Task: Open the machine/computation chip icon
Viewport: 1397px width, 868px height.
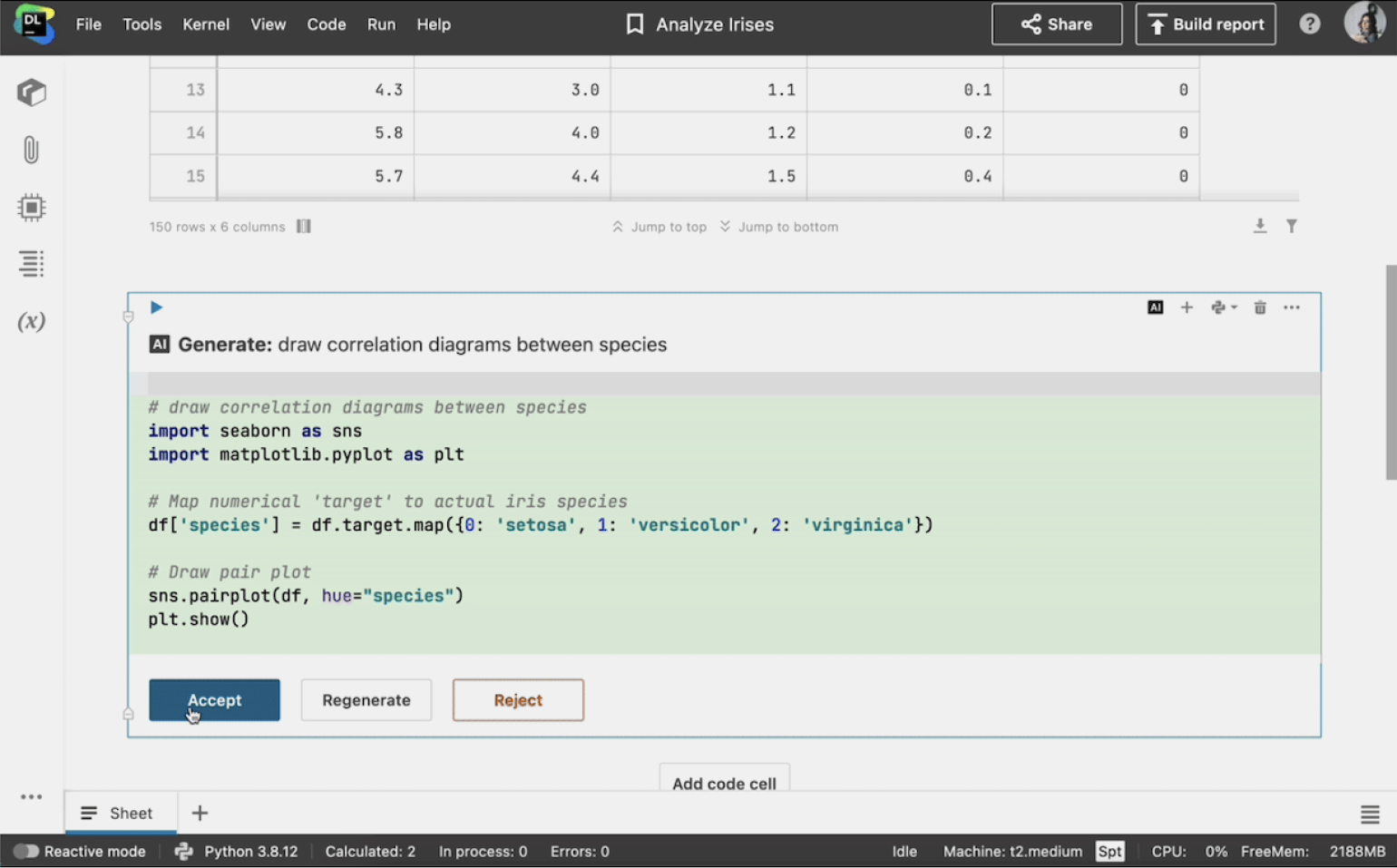Action: pos(32,207)
